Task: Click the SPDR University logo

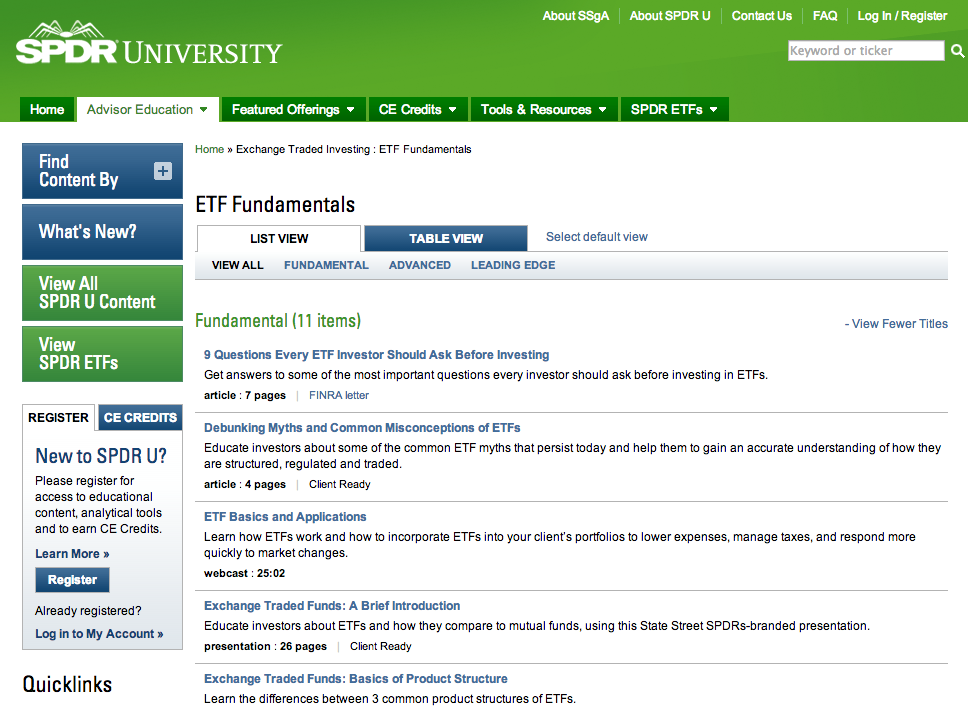Action: coord(149,43)
